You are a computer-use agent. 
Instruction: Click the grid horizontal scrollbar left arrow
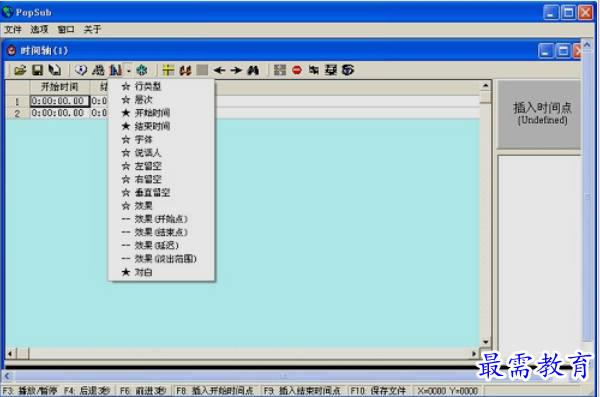[x=10, y=353]
